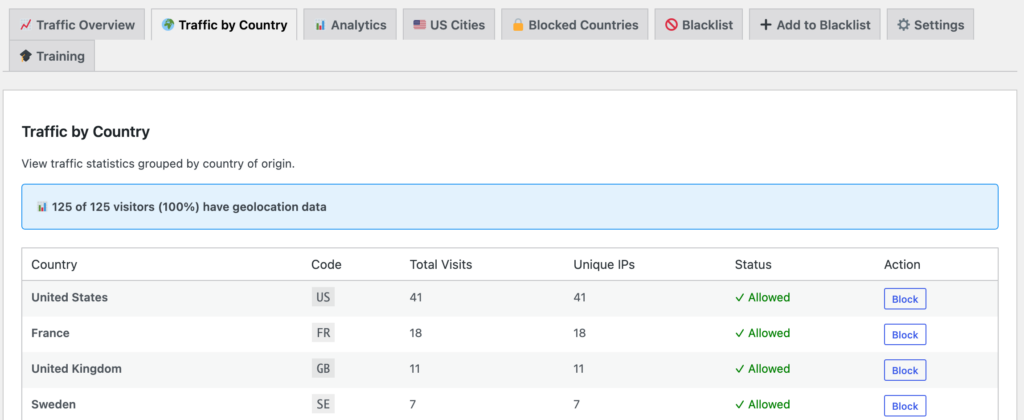1024x420 pixels.
Task: Block traffic from France
Action: [x=905, y=334]
